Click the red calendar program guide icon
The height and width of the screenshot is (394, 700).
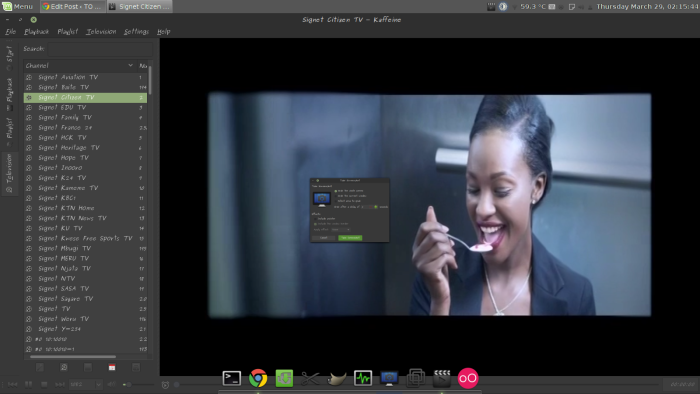coord(112,367)
